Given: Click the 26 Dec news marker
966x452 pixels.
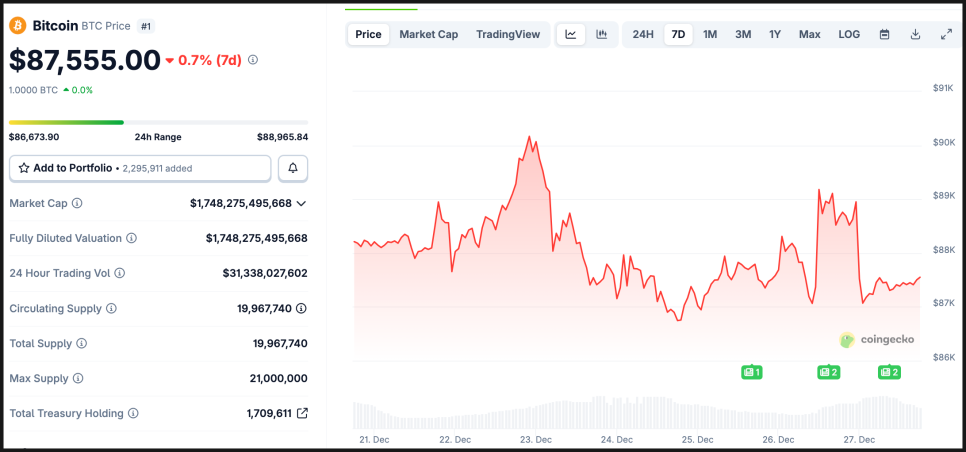Looking at the screenshot, I should [828, 372].
